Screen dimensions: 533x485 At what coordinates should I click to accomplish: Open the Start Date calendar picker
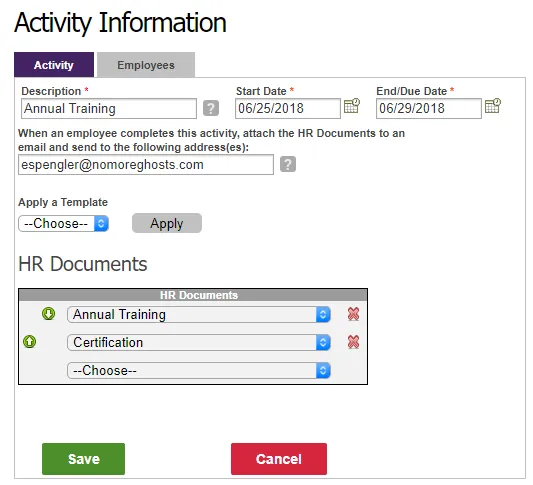point(351,106)
